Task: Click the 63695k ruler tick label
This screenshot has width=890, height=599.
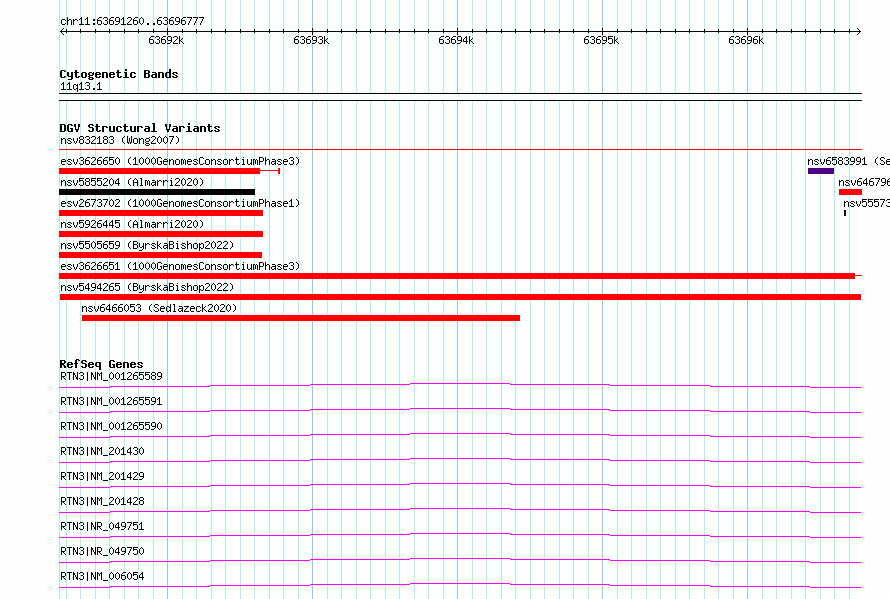Action: 601,40
